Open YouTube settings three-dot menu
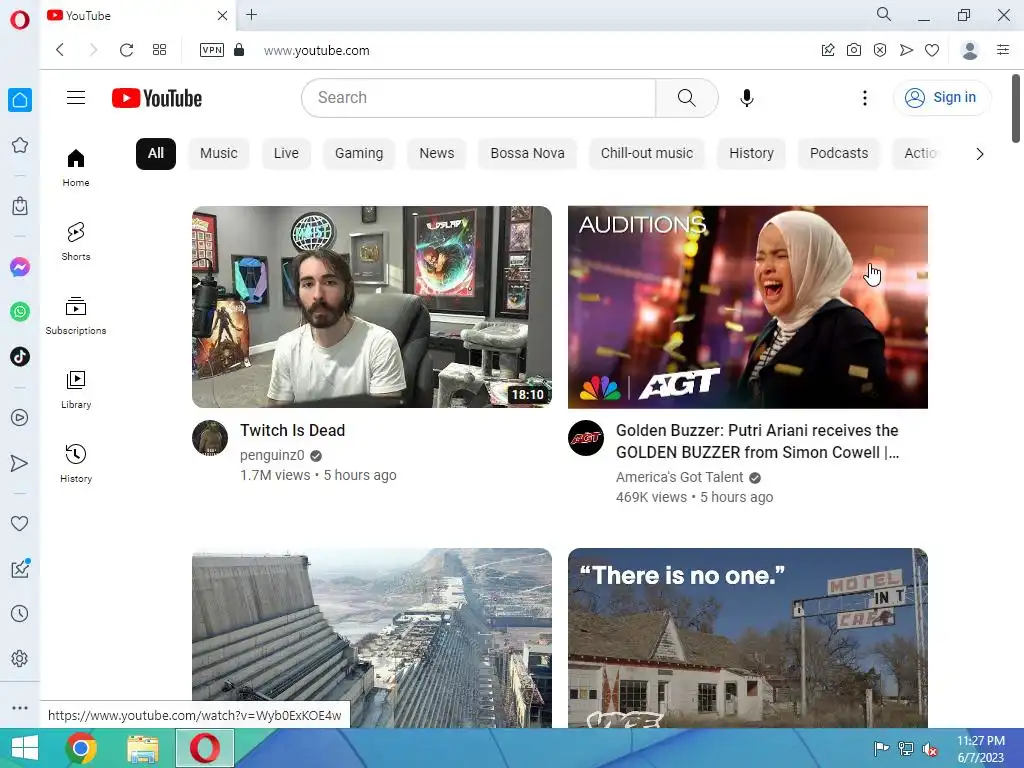 [865, 98]
